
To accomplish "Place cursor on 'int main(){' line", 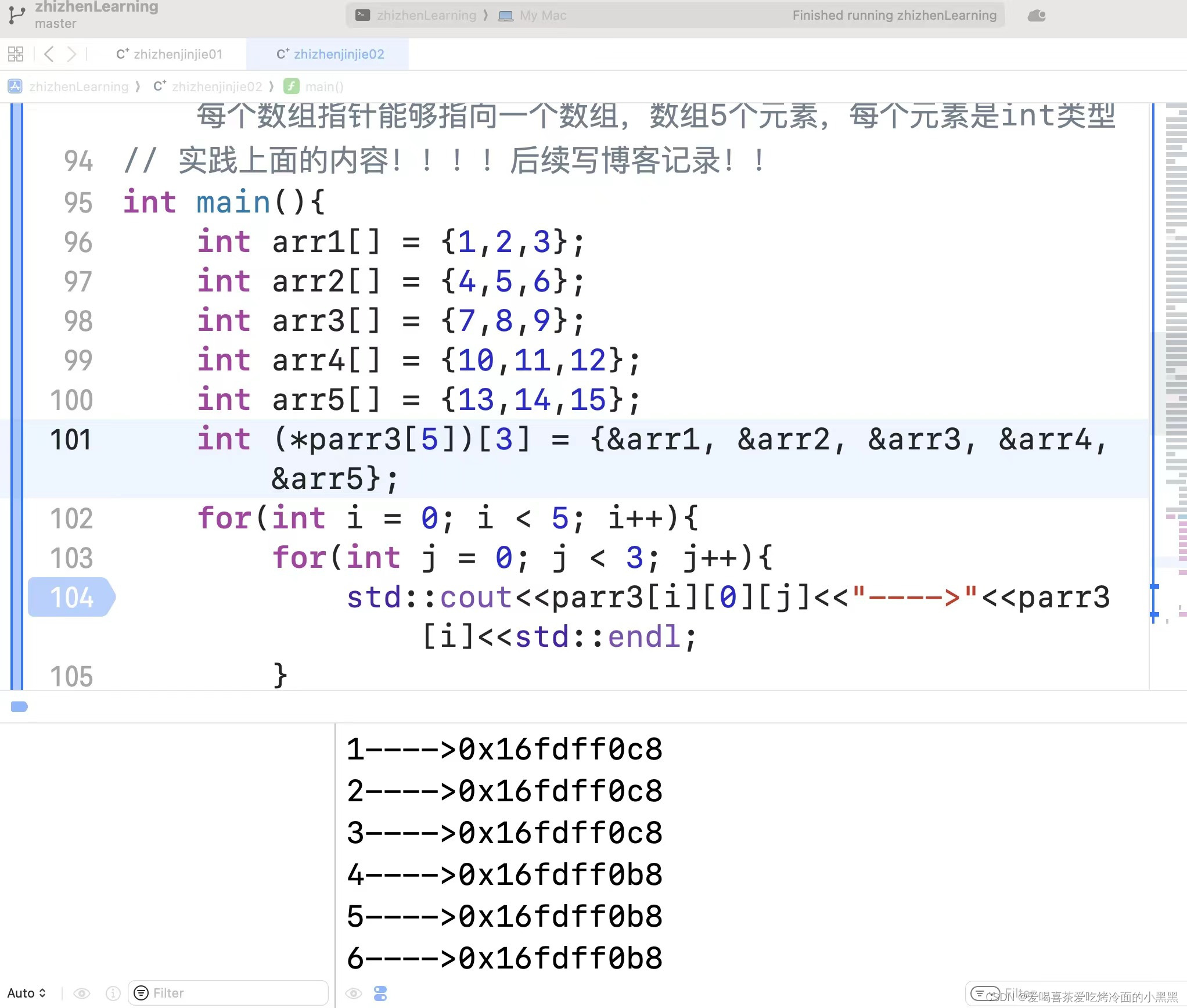I will coord(224,203).
